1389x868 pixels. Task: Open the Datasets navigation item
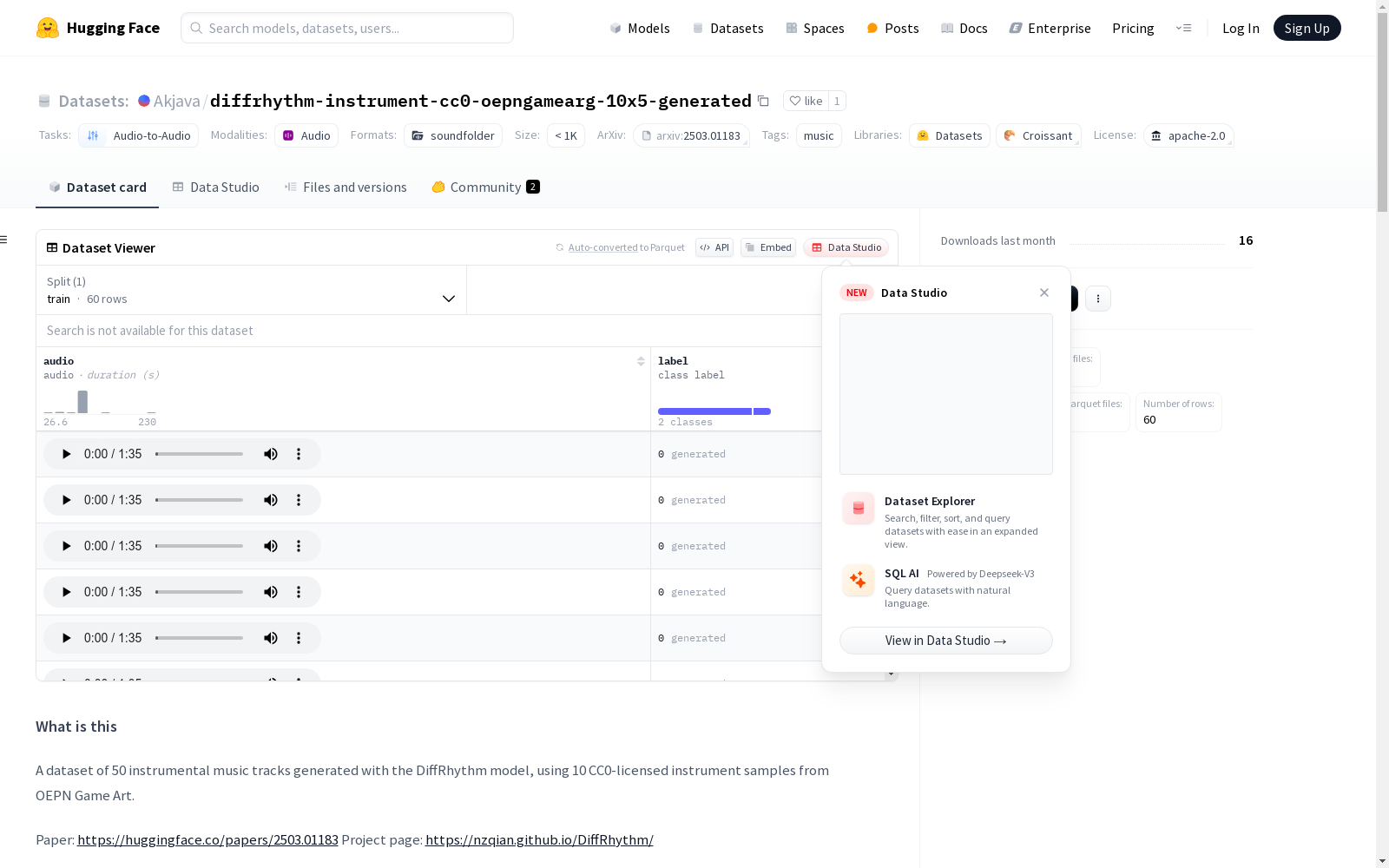click(727, 28)
